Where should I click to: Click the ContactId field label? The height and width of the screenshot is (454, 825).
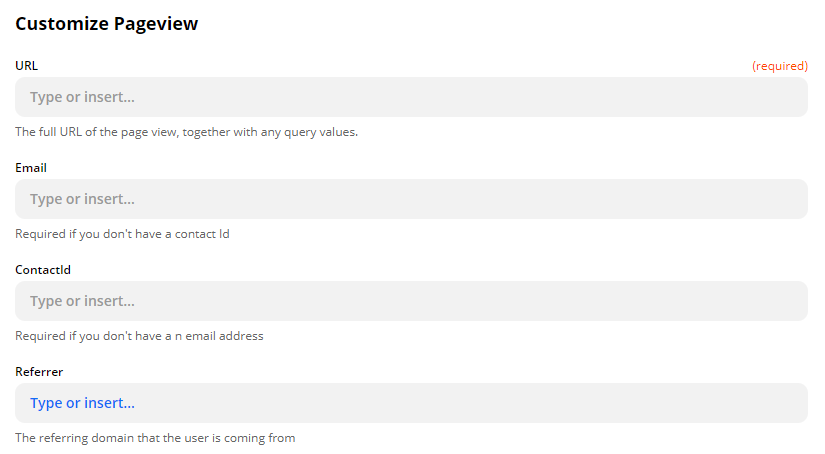click(x=43, y=269)
